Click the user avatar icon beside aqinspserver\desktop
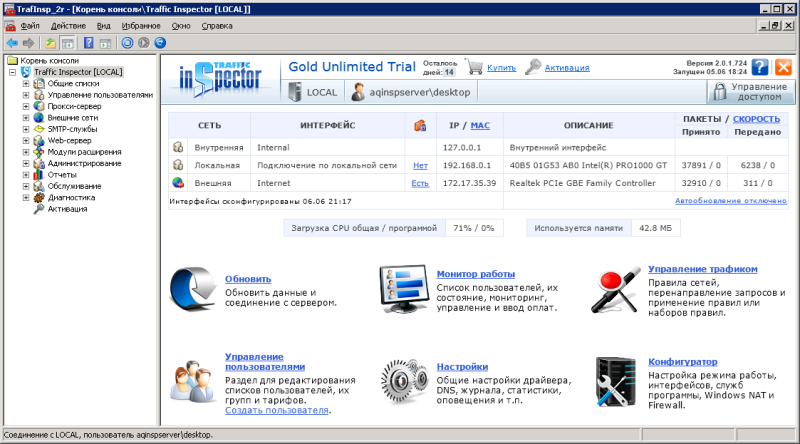 358,92
